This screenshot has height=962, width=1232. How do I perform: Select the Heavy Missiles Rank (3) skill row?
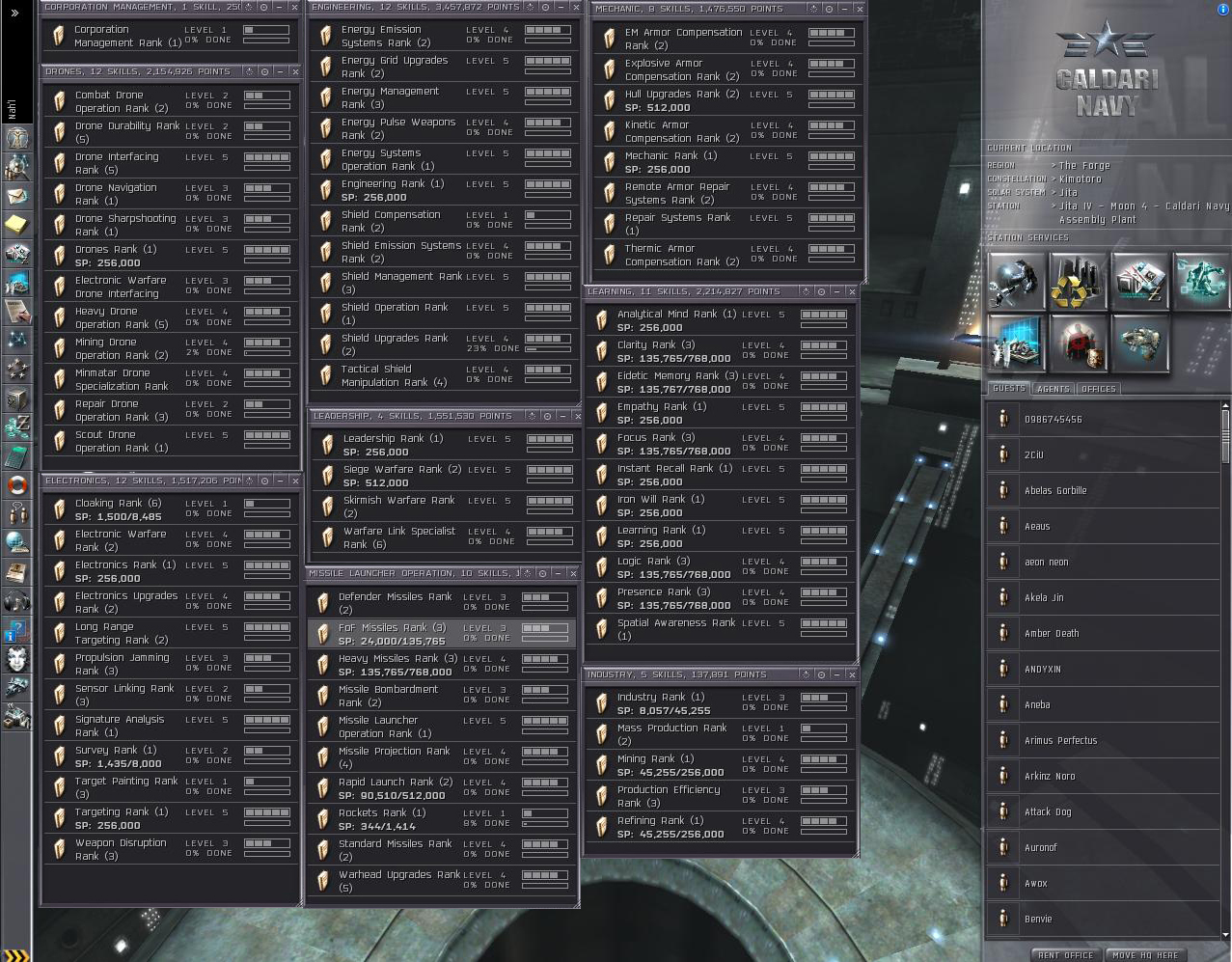442,665
